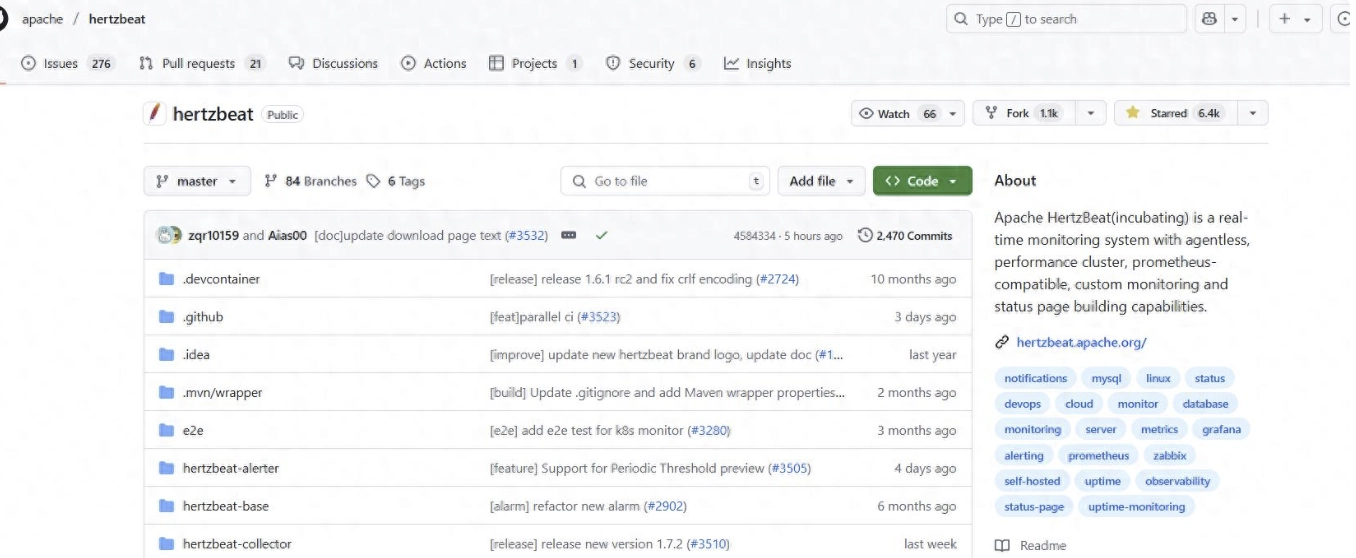The height and width of the screenshot is (558, 1356).
Task: Open the Insights tab
Action: [758, 63]
